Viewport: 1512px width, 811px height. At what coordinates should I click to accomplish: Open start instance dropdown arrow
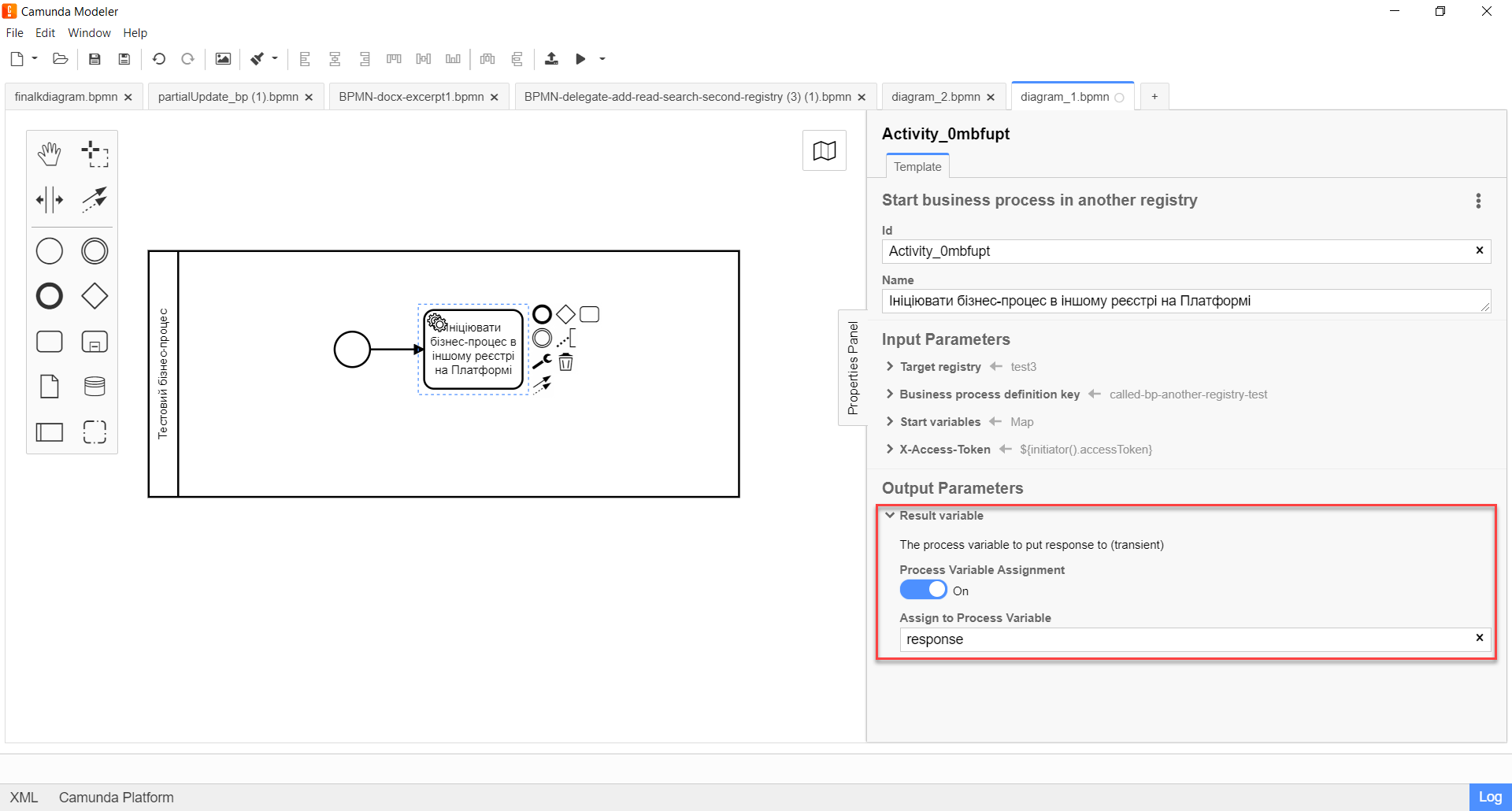[x=602, y=59]
